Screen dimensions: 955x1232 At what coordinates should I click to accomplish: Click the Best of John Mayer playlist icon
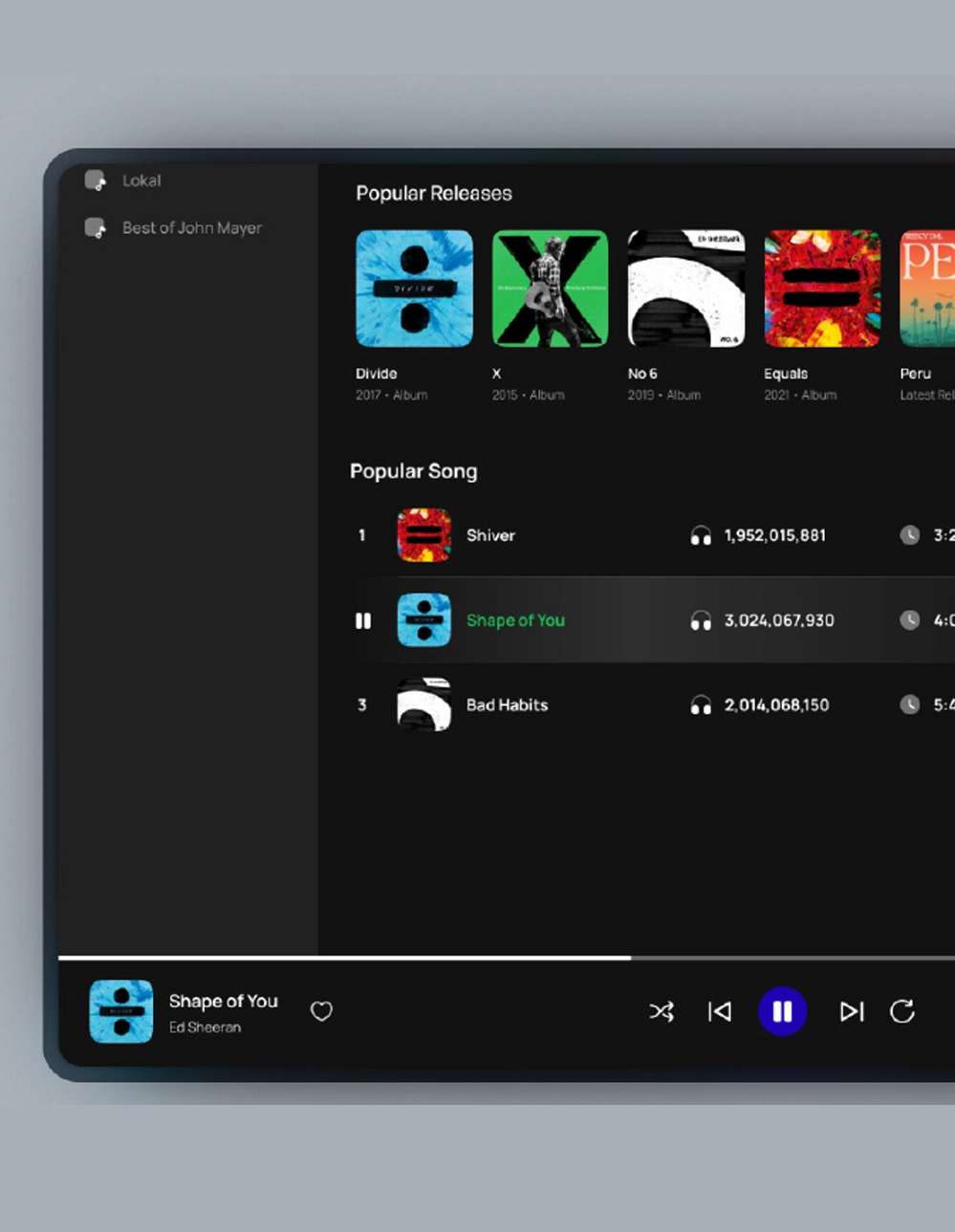[95, 228]
